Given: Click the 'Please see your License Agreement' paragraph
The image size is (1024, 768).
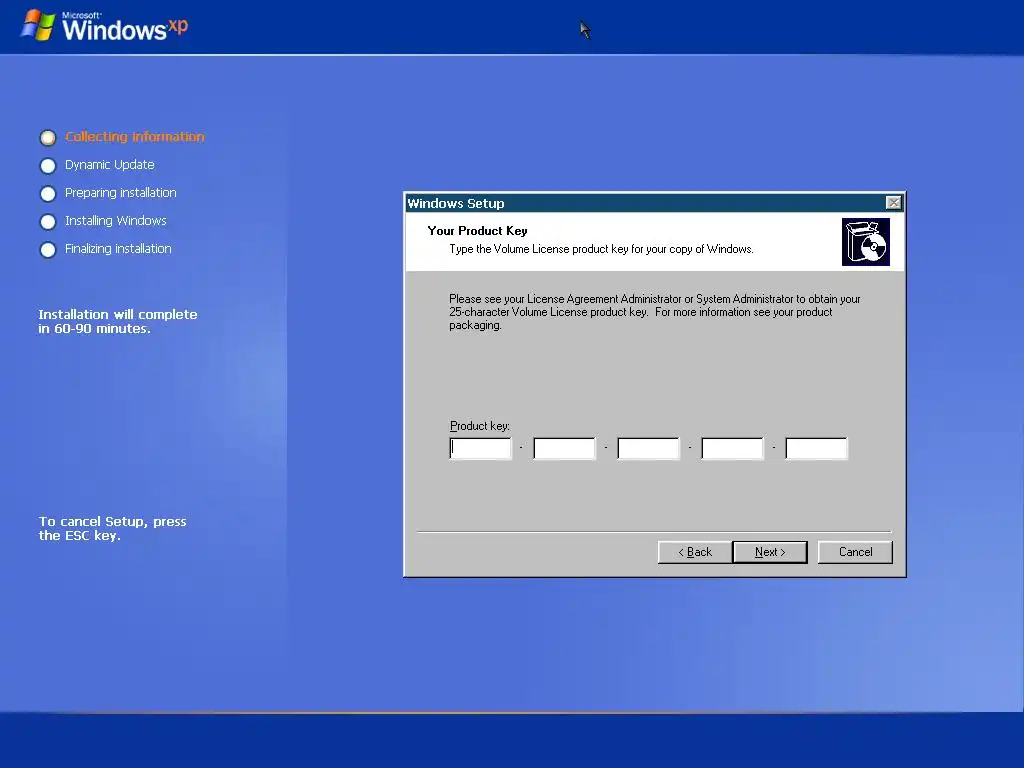Looking at the screenshot, I should click(x=654, y=312).
